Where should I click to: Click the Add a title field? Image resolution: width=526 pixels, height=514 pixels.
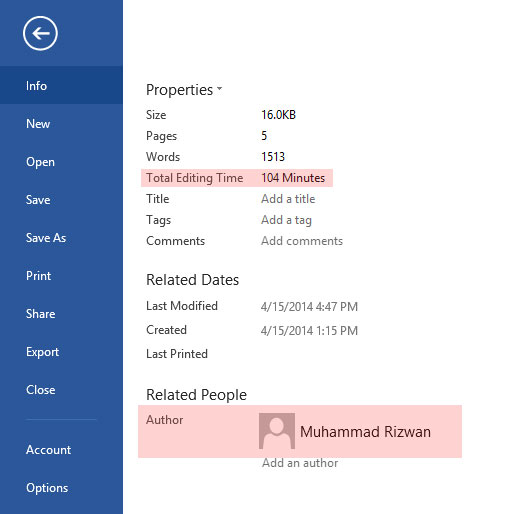click(x=288, y=199)
